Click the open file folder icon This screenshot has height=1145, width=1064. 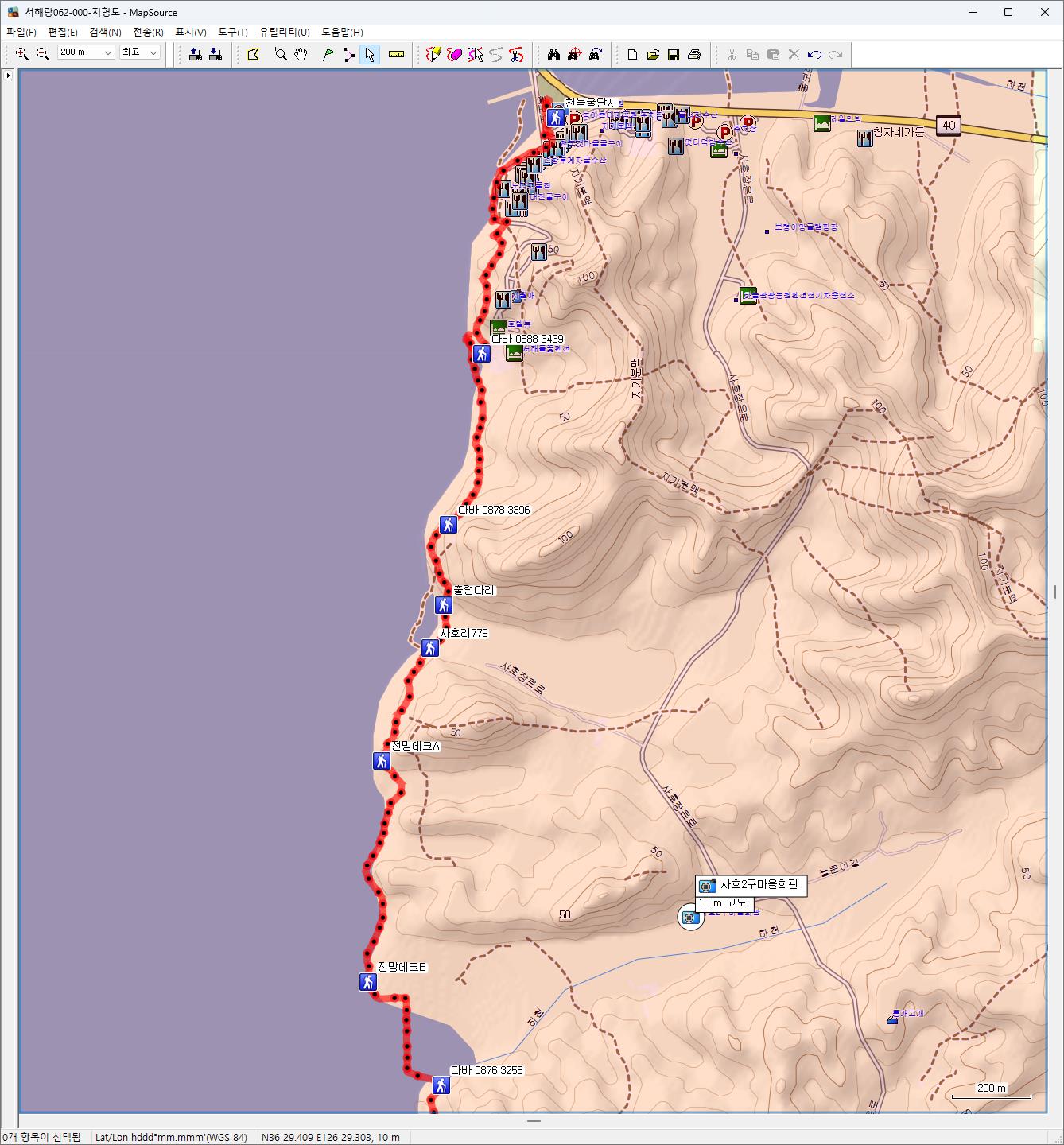click(x=653, y=54)
